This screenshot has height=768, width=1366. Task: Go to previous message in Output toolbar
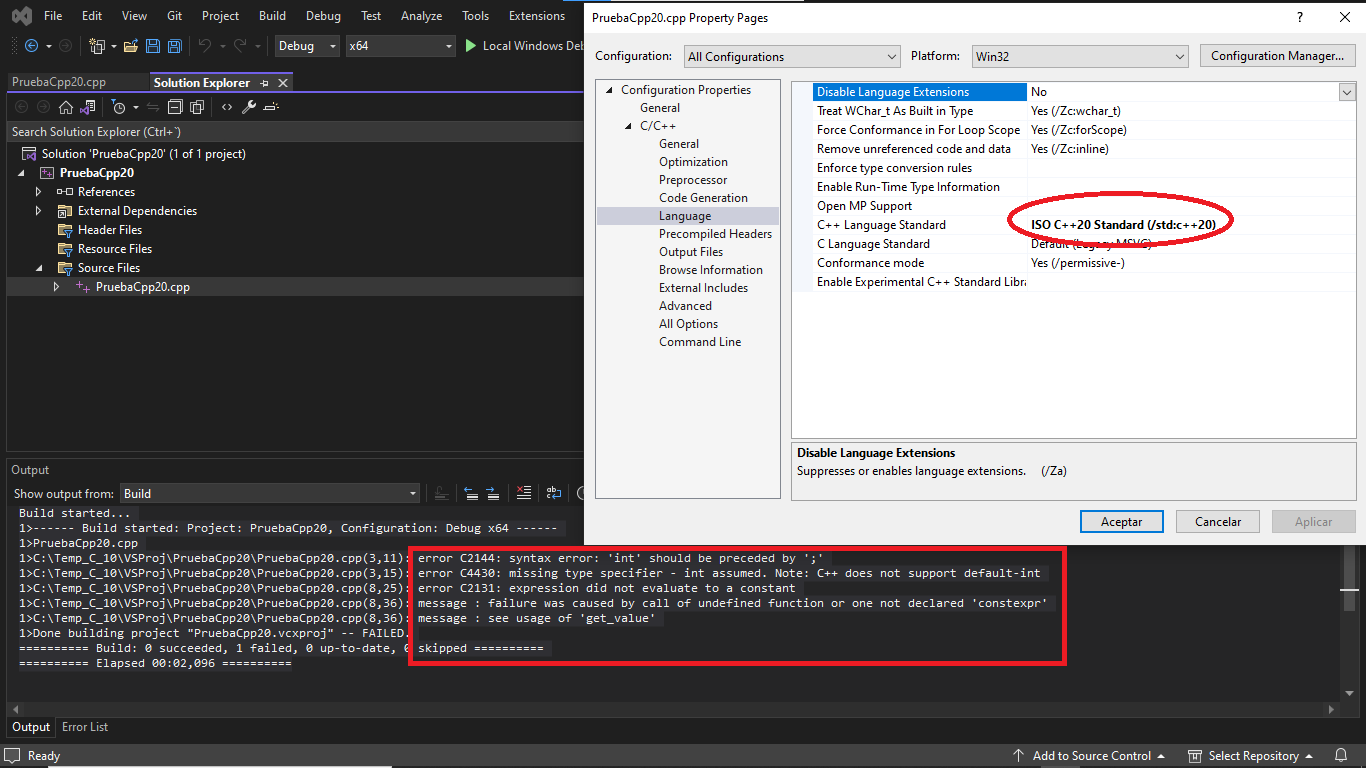[x=471, y=493]
